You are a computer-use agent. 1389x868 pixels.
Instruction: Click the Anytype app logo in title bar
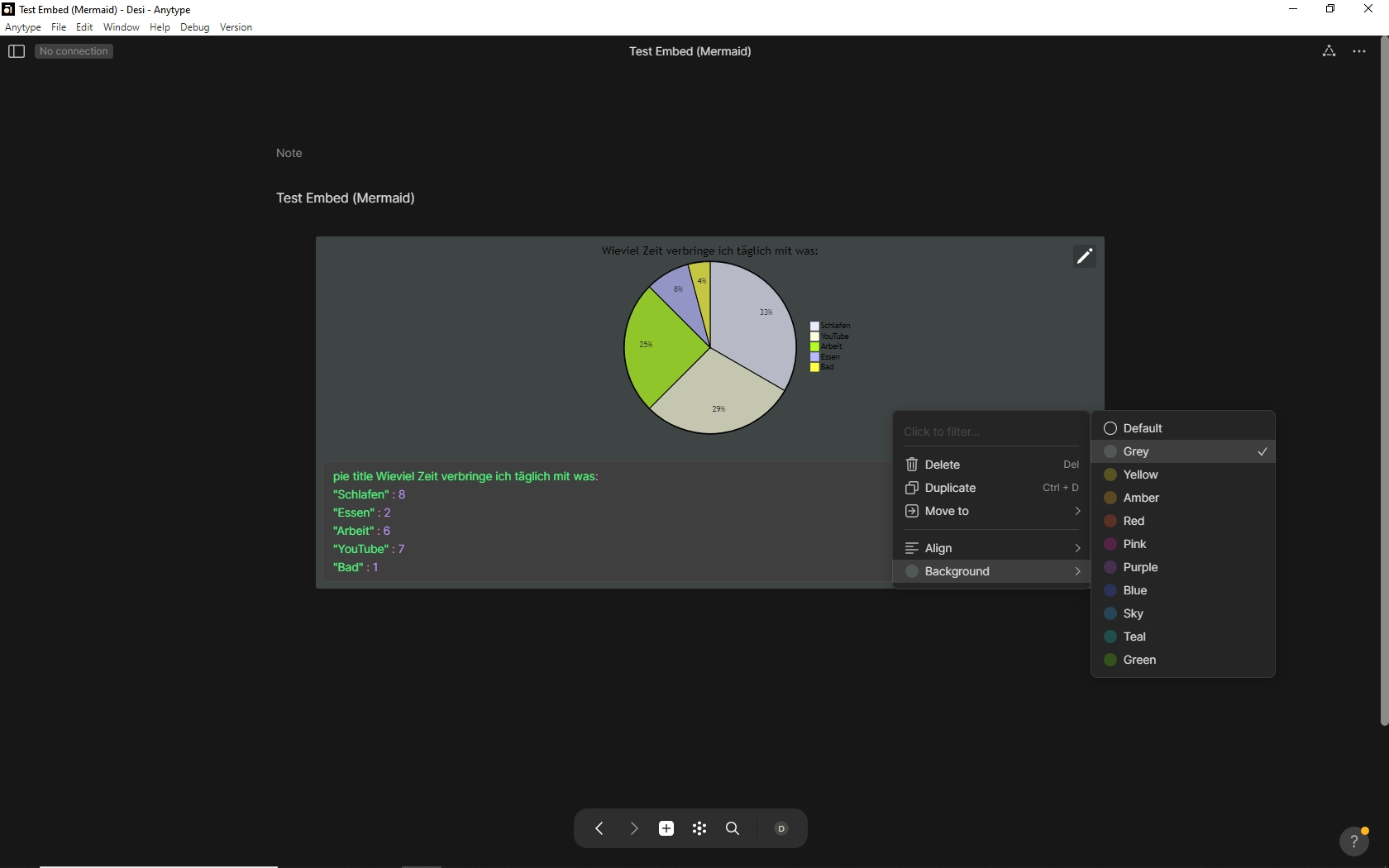tap(8, 9)
